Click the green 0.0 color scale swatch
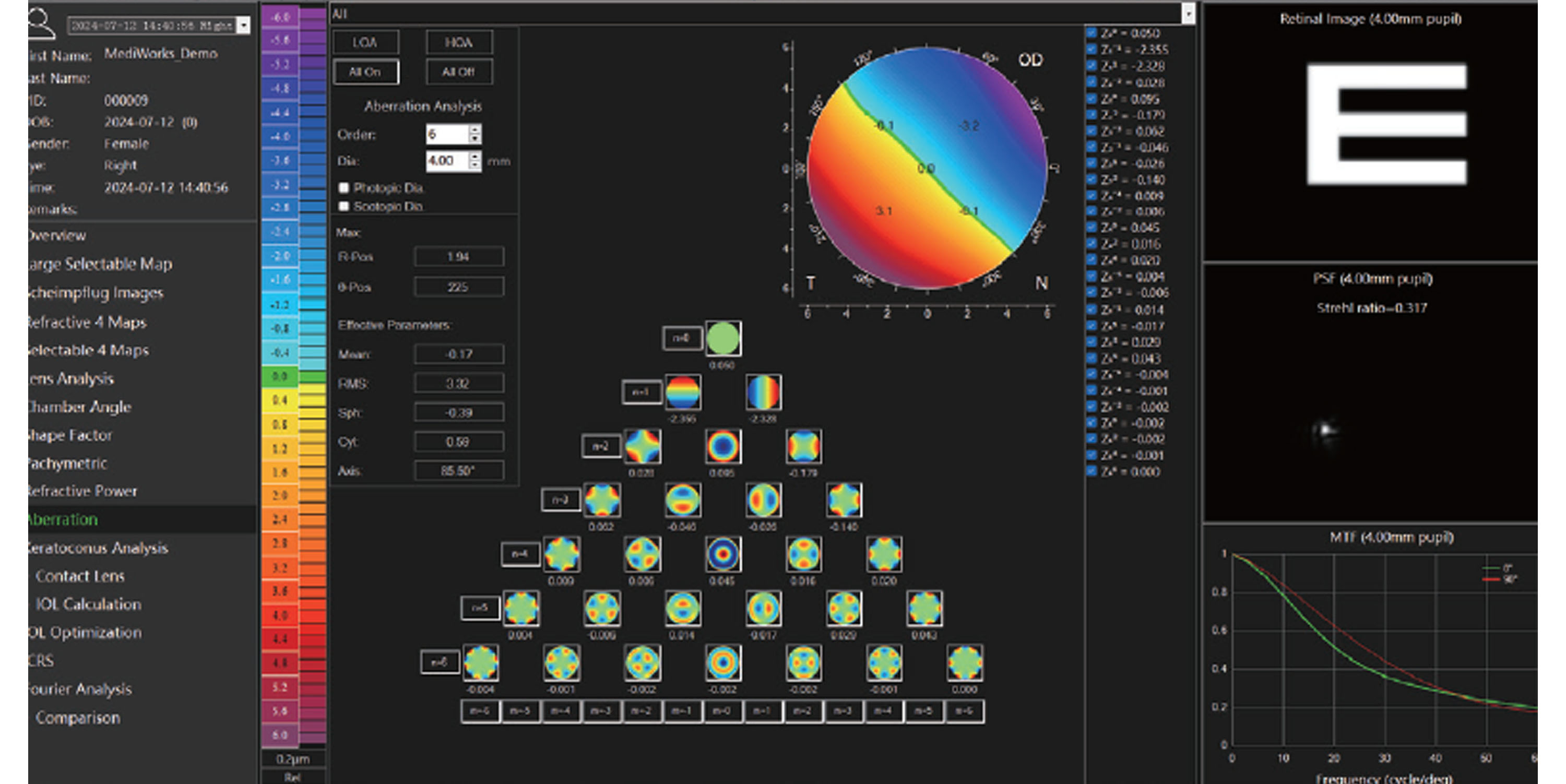 [280, 376]
